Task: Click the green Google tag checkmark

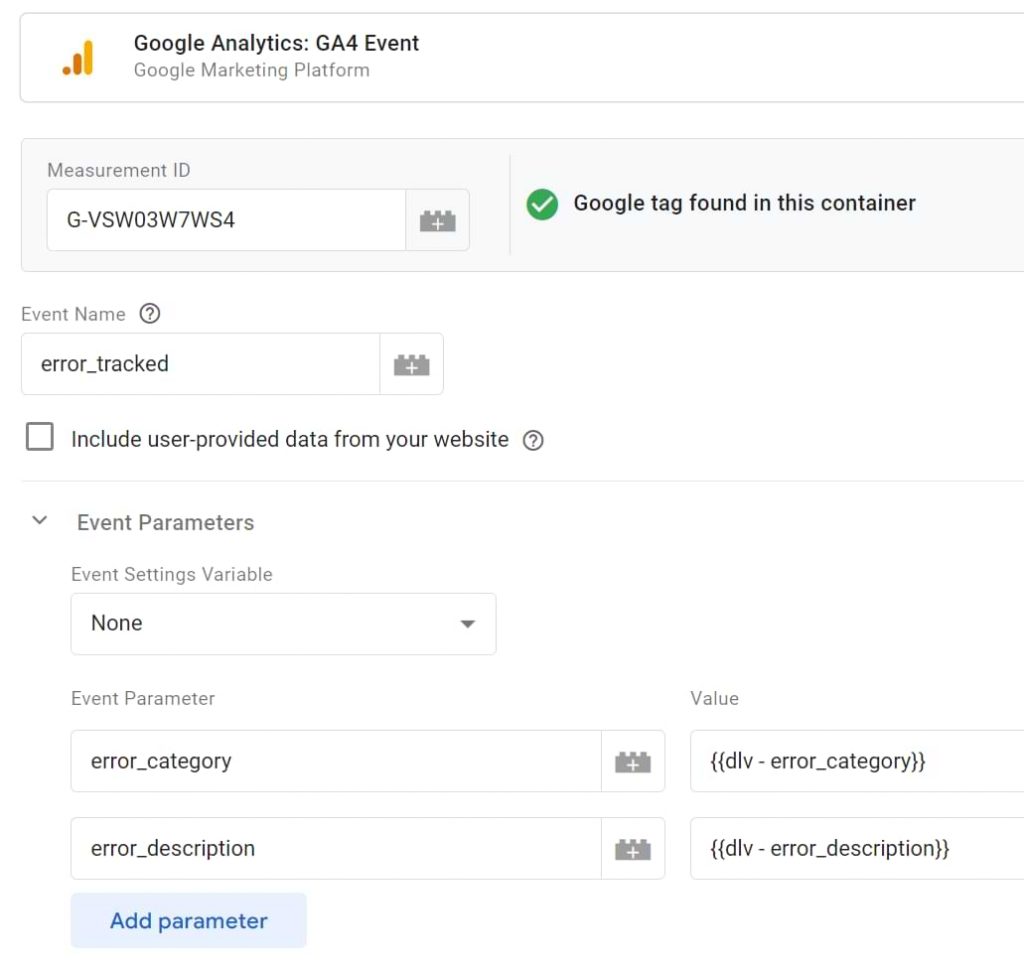Action: click(x=541, y=204)
